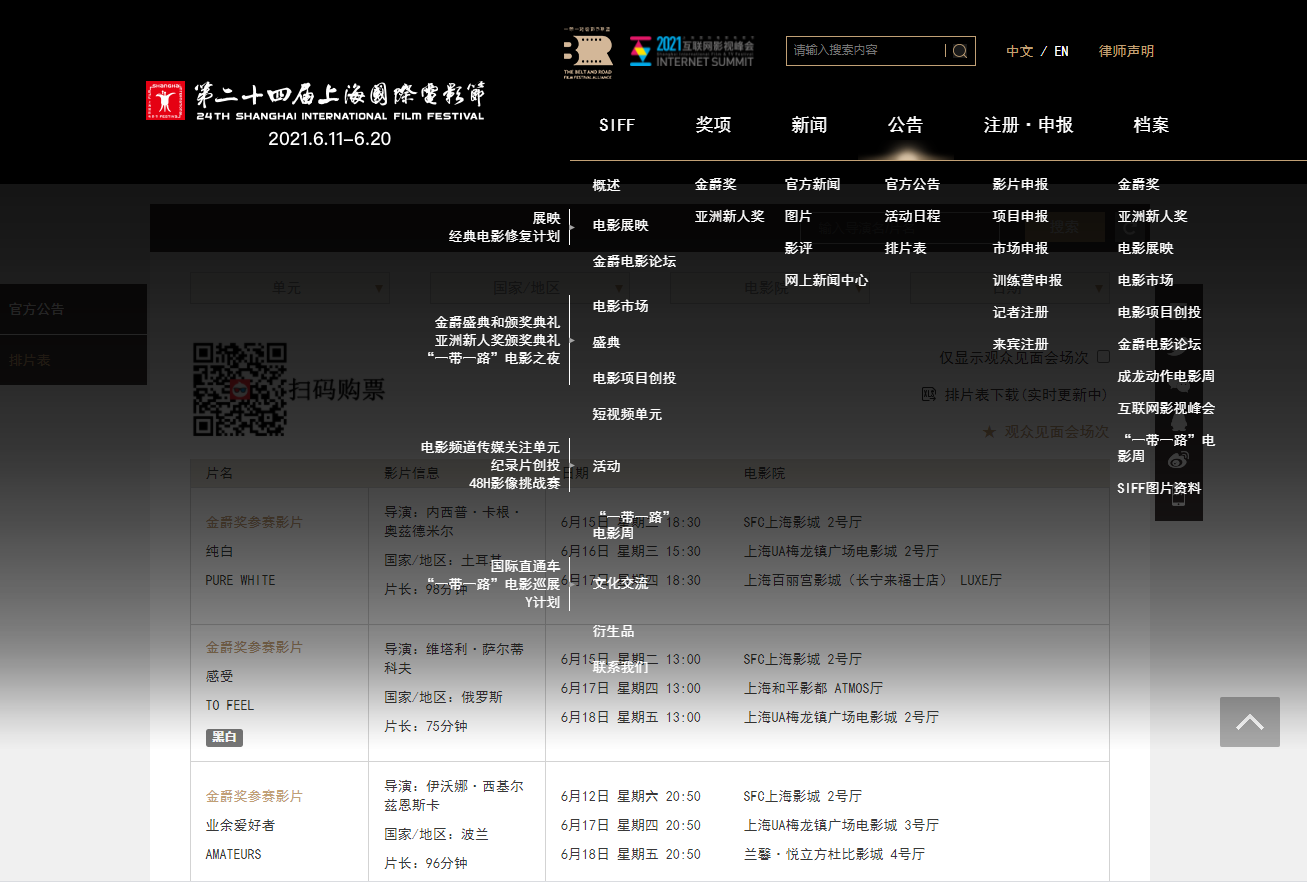The image size is (1307, 885).
Task: Select 成龙动作电影周 in 档案 submenu
Action: 1166,376
